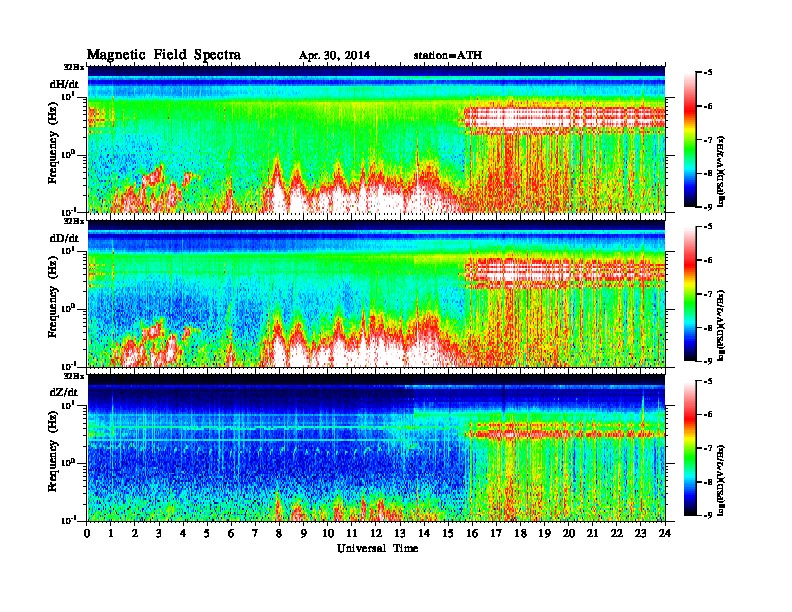
Task: Click hour 22 on the time axis
Action: point(617,533)
